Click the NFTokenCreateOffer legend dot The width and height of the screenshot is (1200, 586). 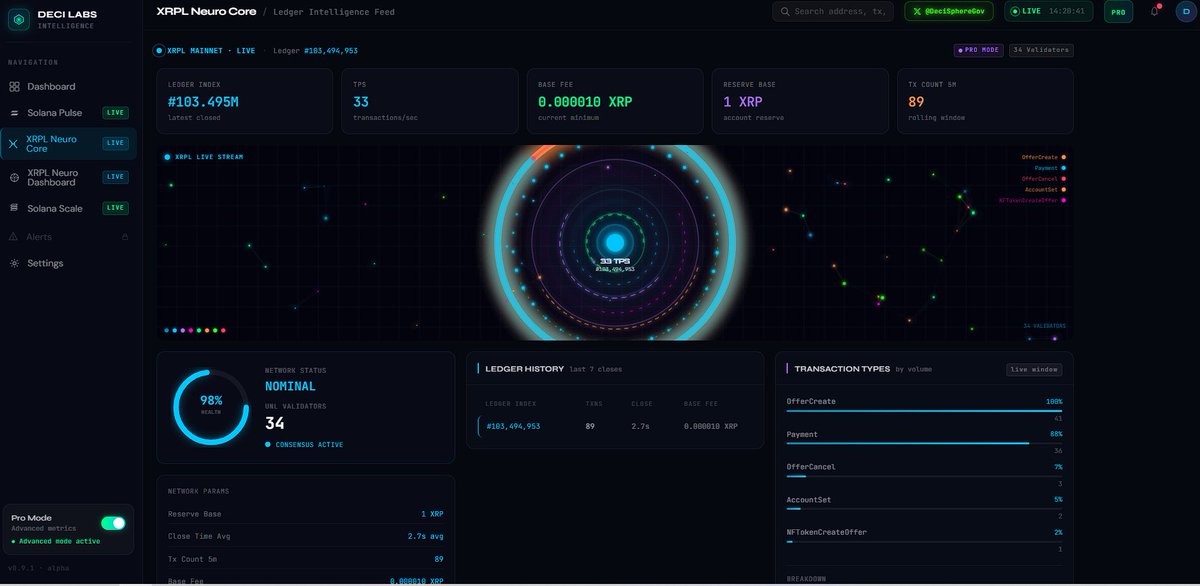1063,200
